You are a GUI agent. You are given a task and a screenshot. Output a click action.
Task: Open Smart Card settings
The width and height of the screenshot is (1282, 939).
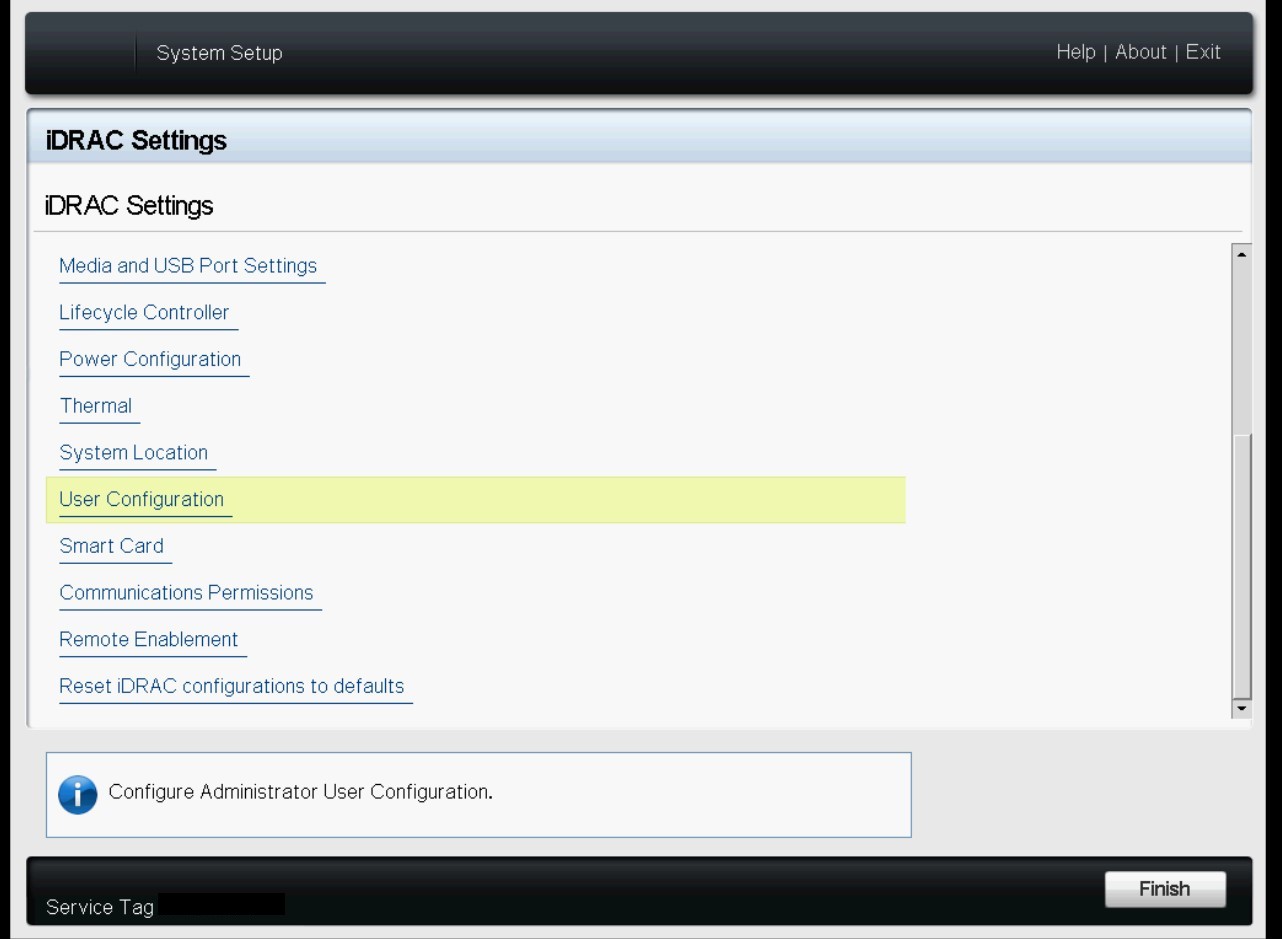(111, 546)
